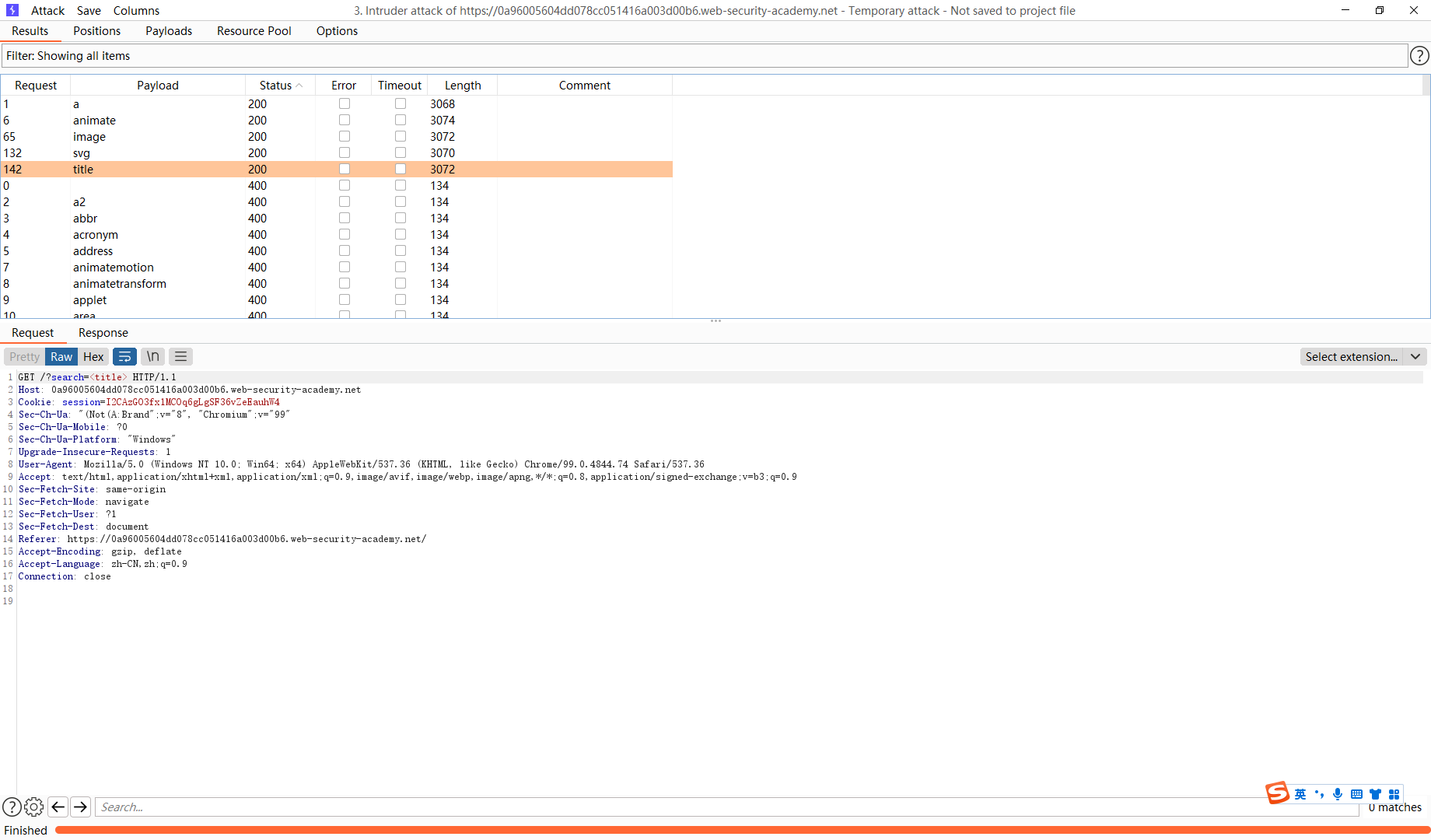Viewport: 1431px width, 840px height.
Task: Select the result row with payload applet
Action: pyautogui.click(x=336, y=299)
